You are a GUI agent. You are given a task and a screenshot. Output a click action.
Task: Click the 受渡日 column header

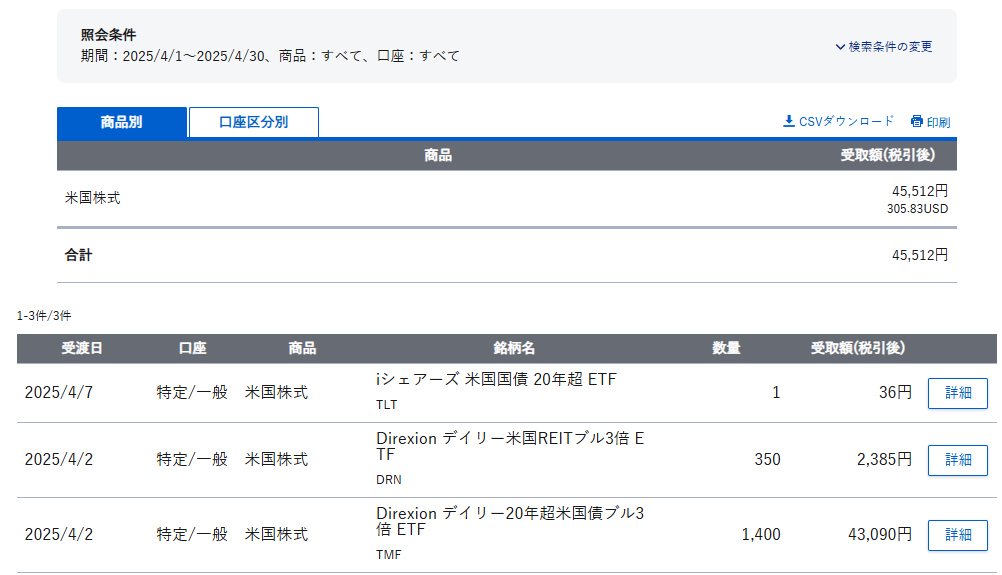coord(82,348)
